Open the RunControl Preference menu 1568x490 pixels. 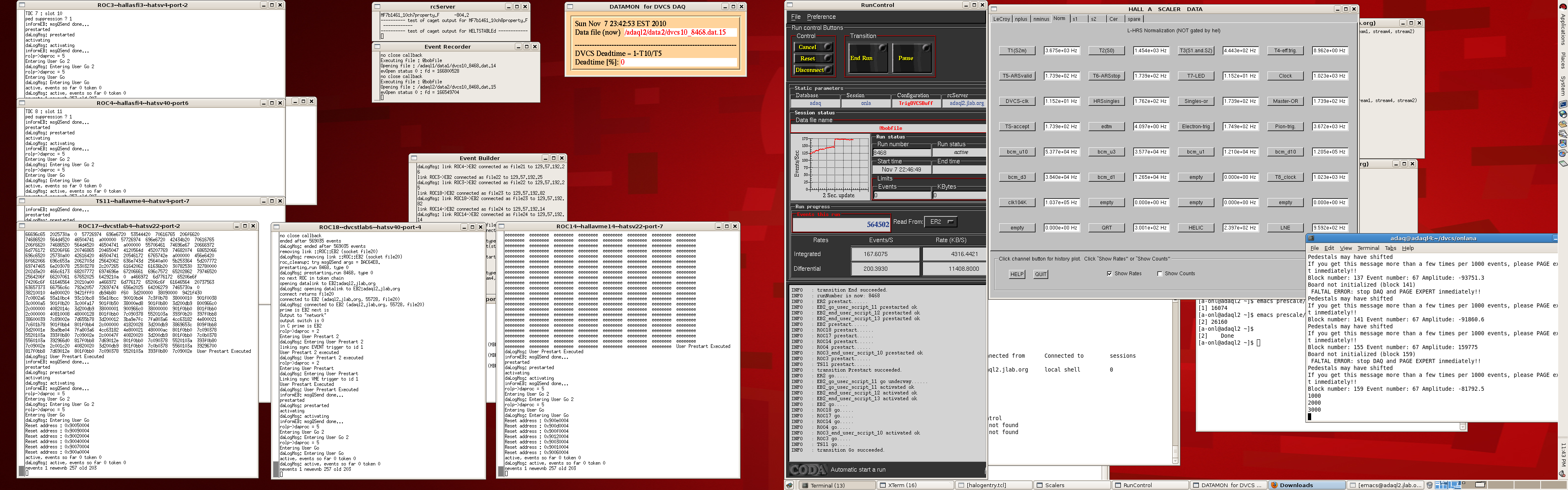[821, 17]
